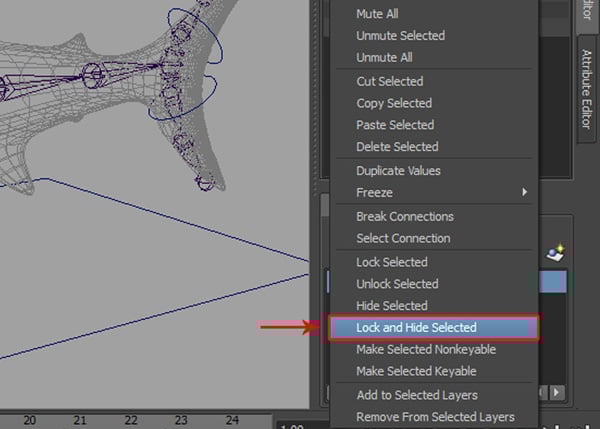
Task: Expand the Freeze submenu arrow
Action: click(x=525, y=192)
